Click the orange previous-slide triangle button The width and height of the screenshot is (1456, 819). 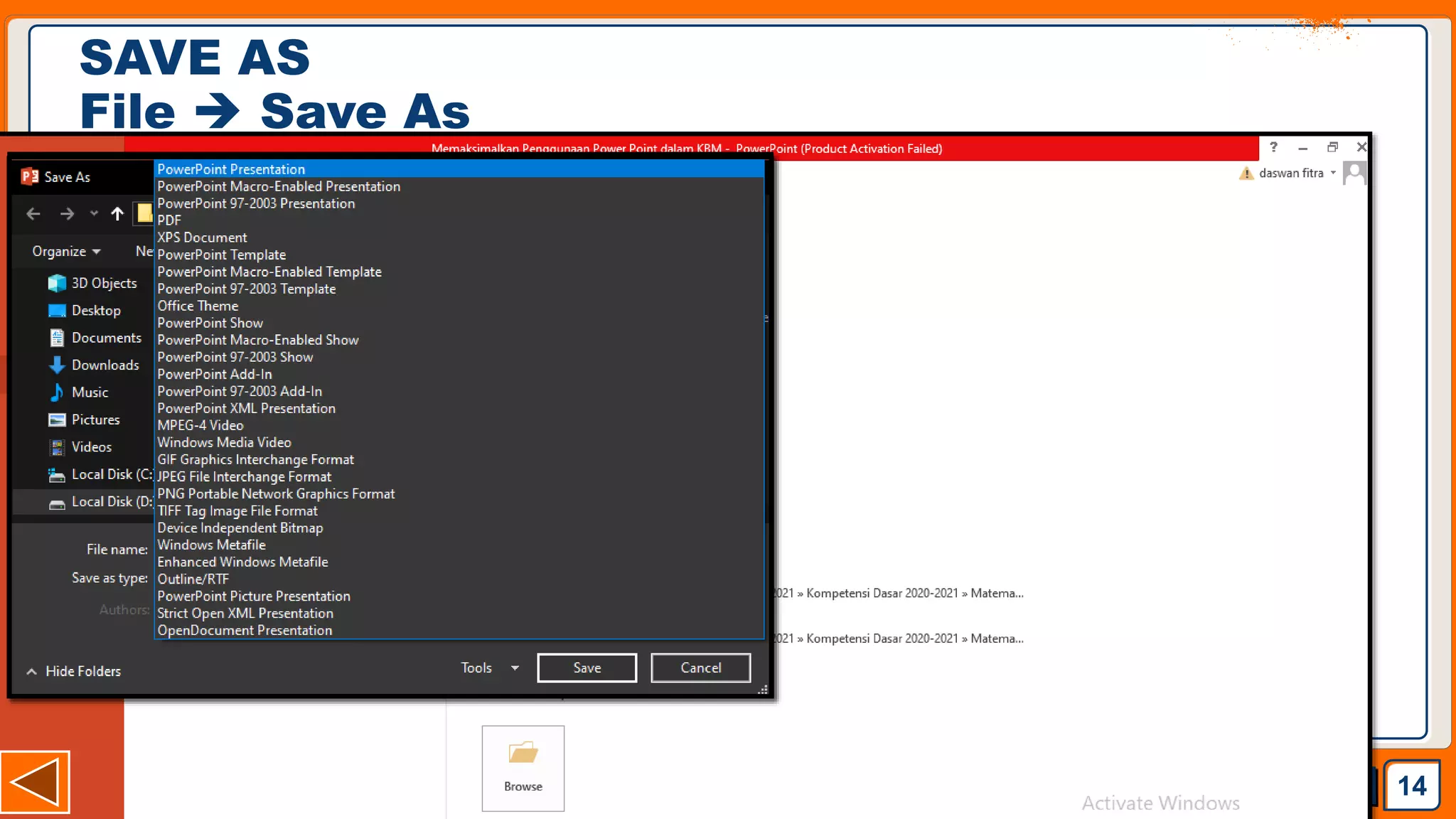coord(35,782)
